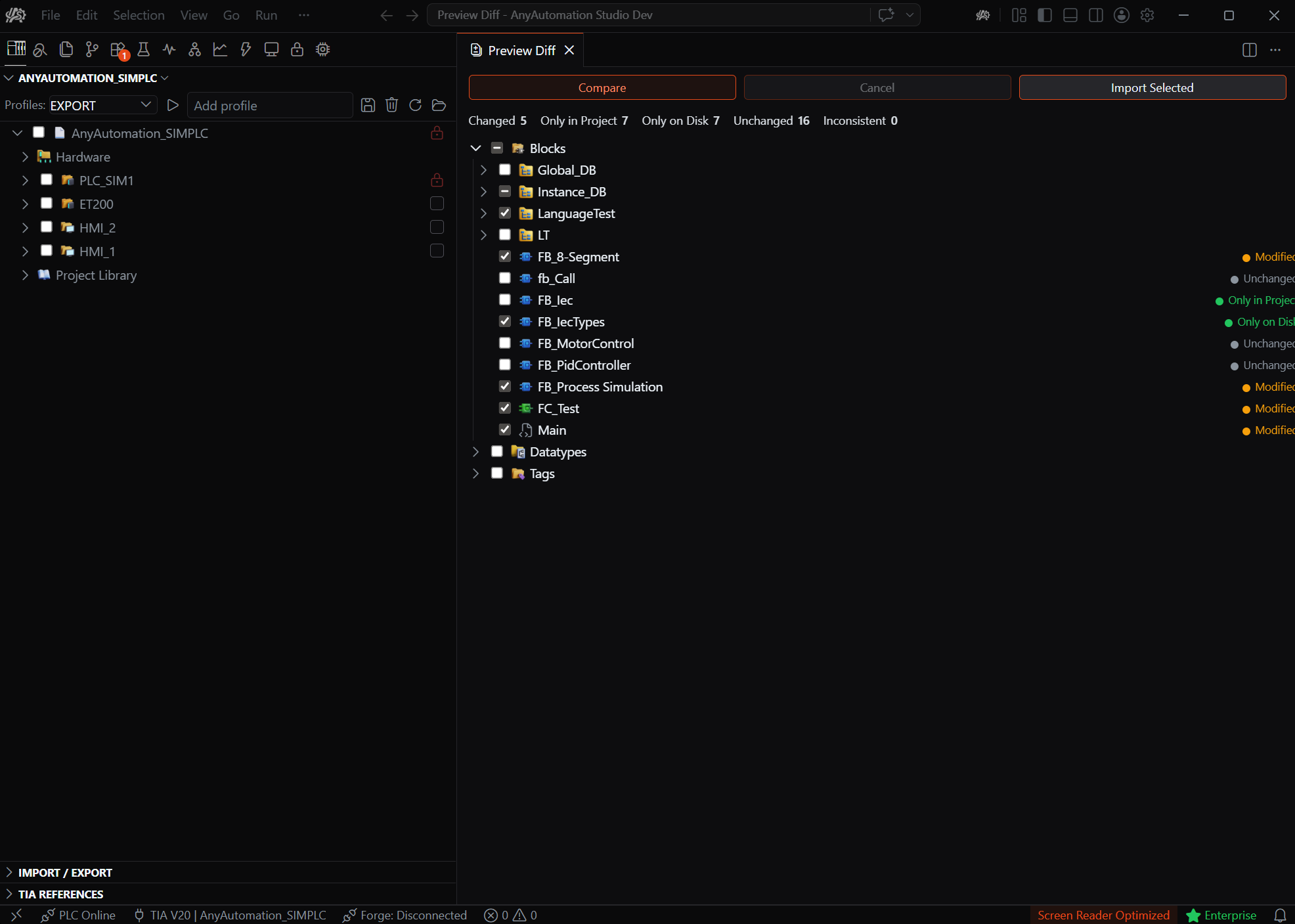The image size is (1295, 924).
Task: Expand the LT folder
Action: (484, 235)
